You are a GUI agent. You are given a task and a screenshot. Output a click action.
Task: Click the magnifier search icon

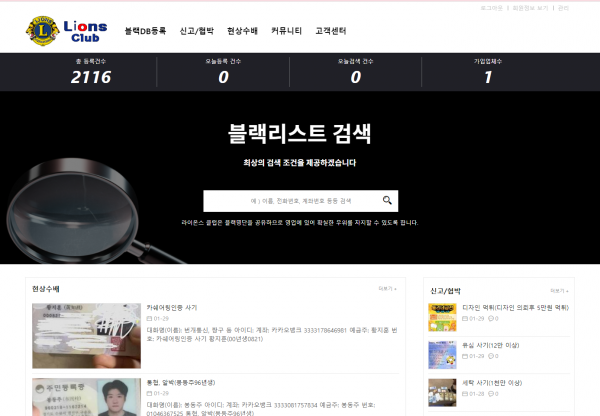(387, 200)
